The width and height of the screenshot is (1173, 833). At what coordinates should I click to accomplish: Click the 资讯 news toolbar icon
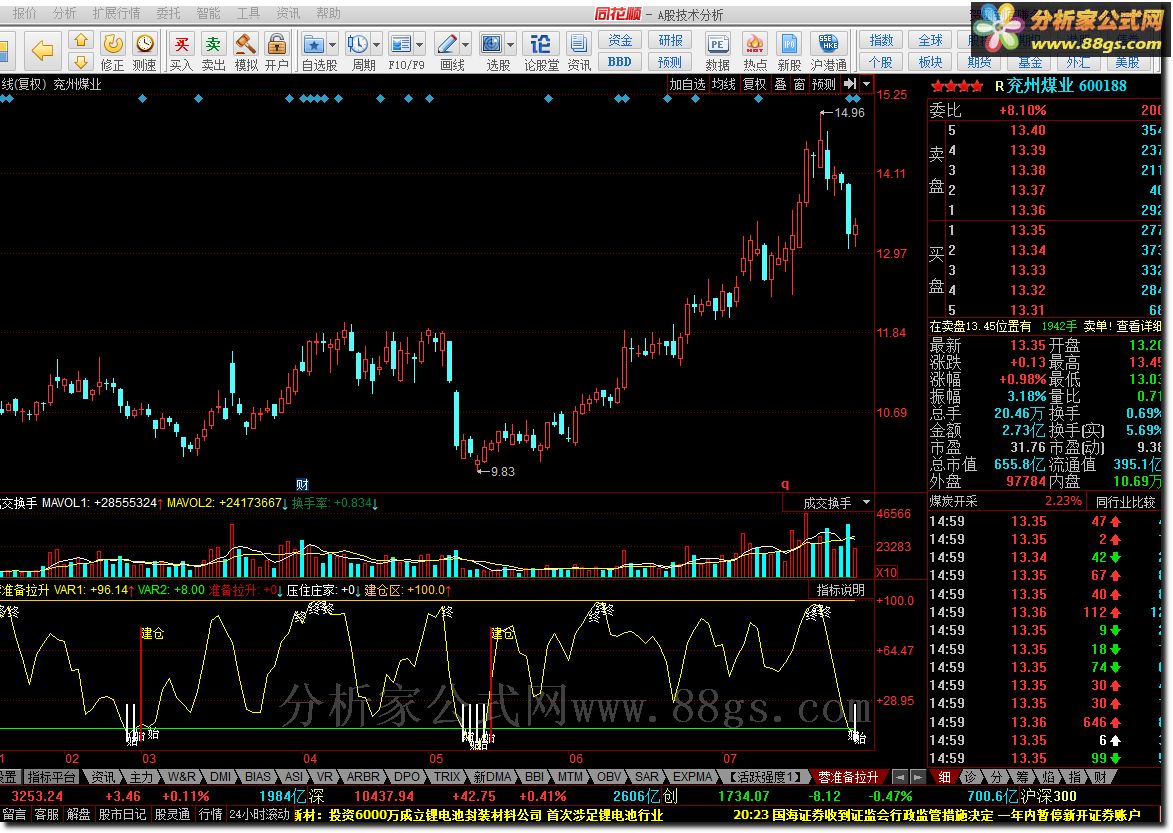click(578, 51)
